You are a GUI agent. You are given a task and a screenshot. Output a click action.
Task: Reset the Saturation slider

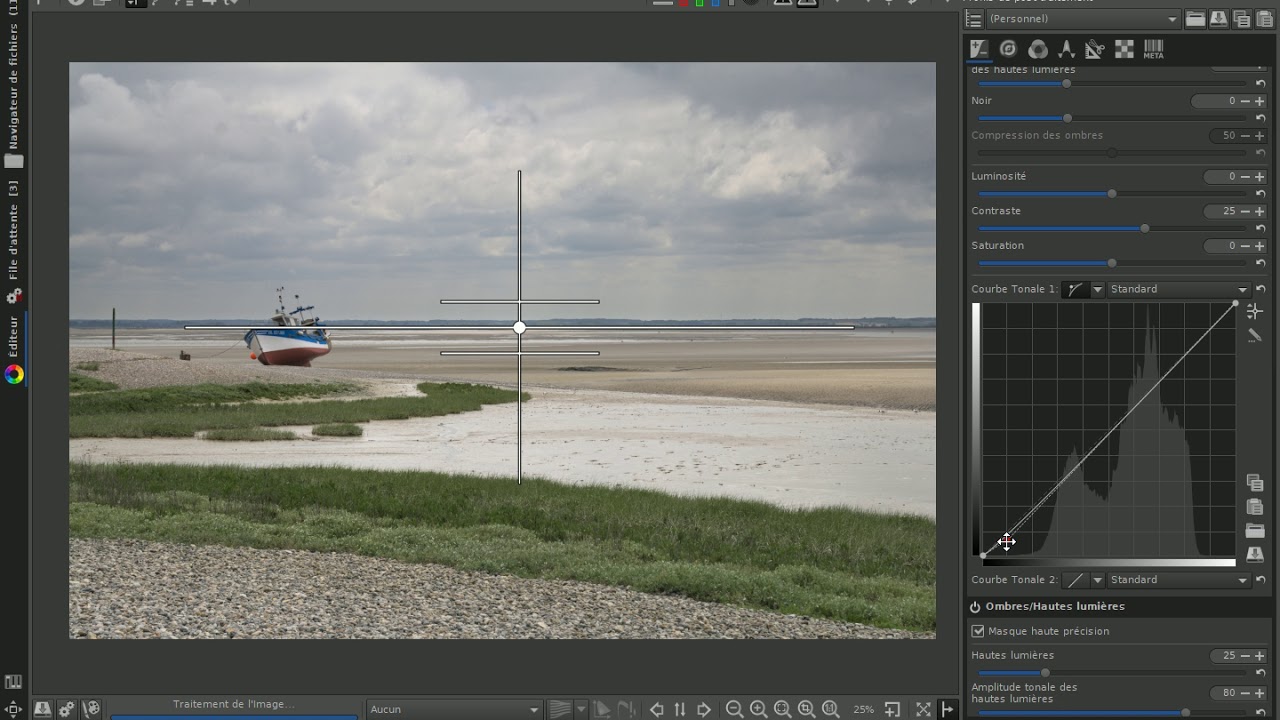1260,263
